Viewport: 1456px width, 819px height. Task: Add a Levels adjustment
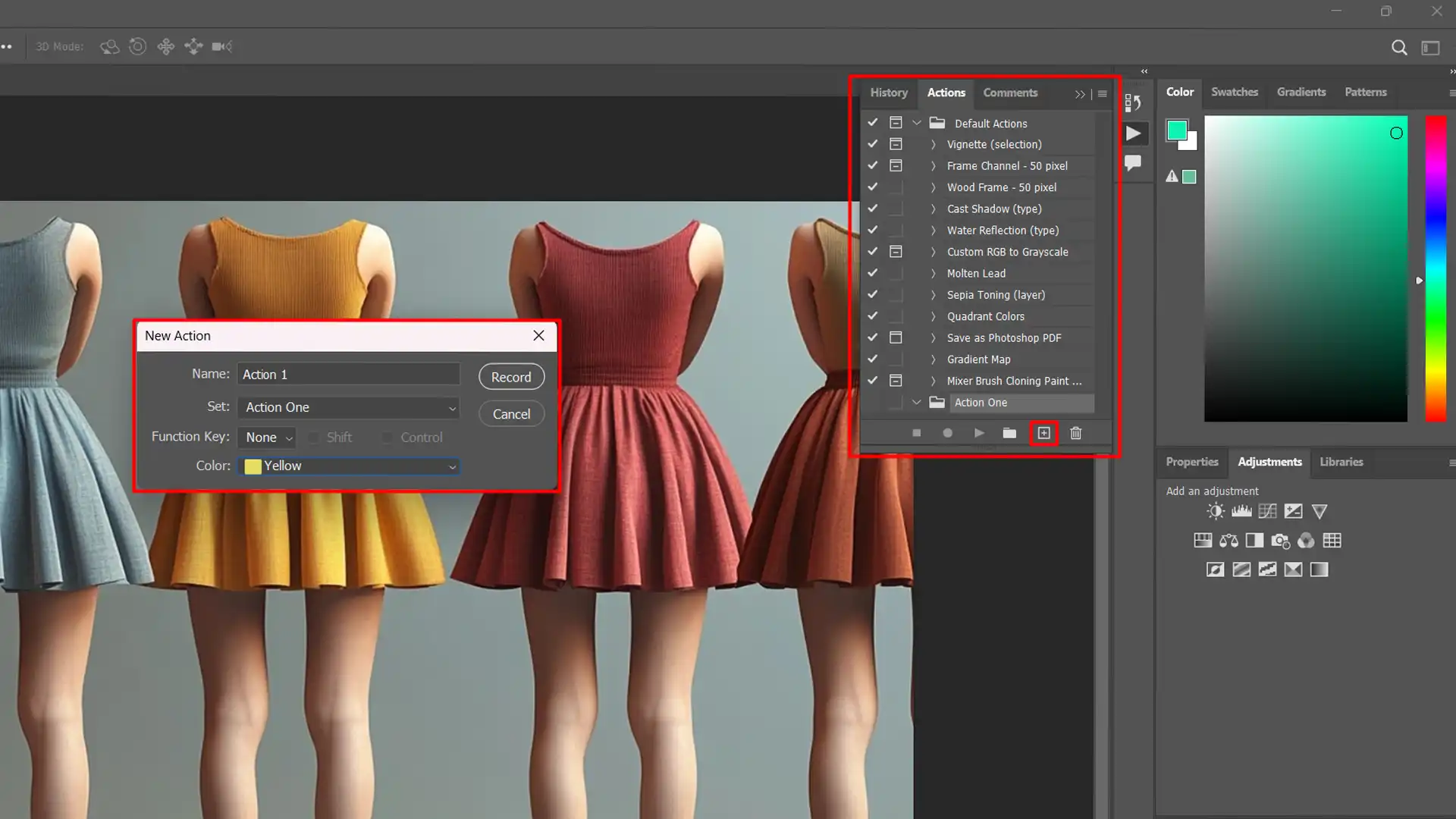(x=1241, y=511)
